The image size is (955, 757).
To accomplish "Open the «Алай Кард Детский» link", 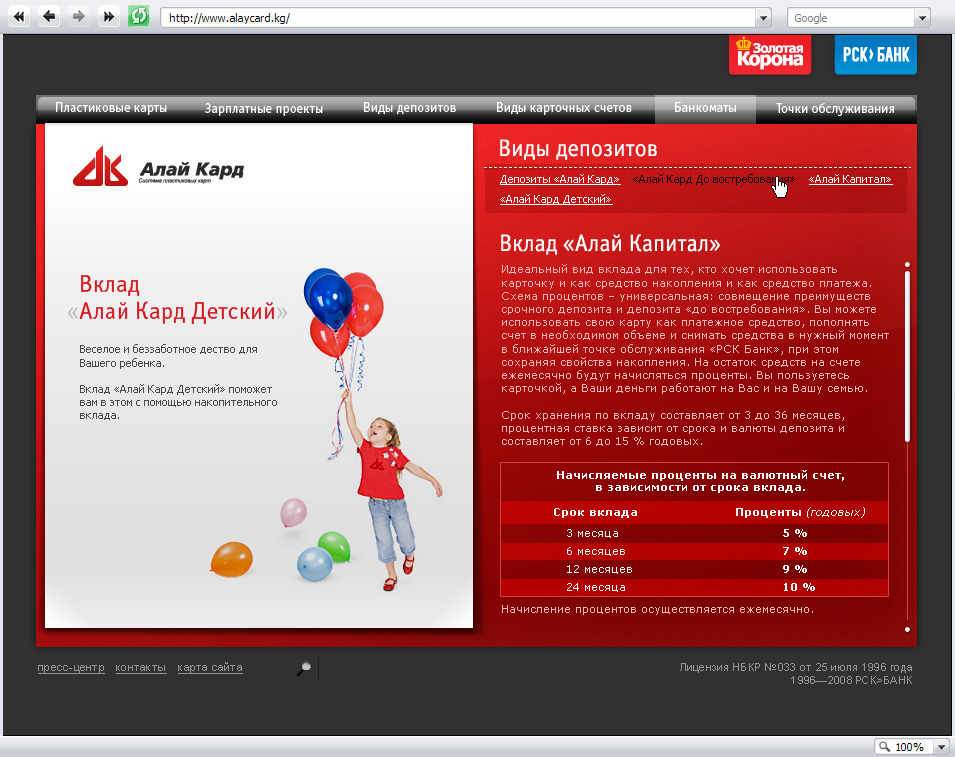I will 555,199.
